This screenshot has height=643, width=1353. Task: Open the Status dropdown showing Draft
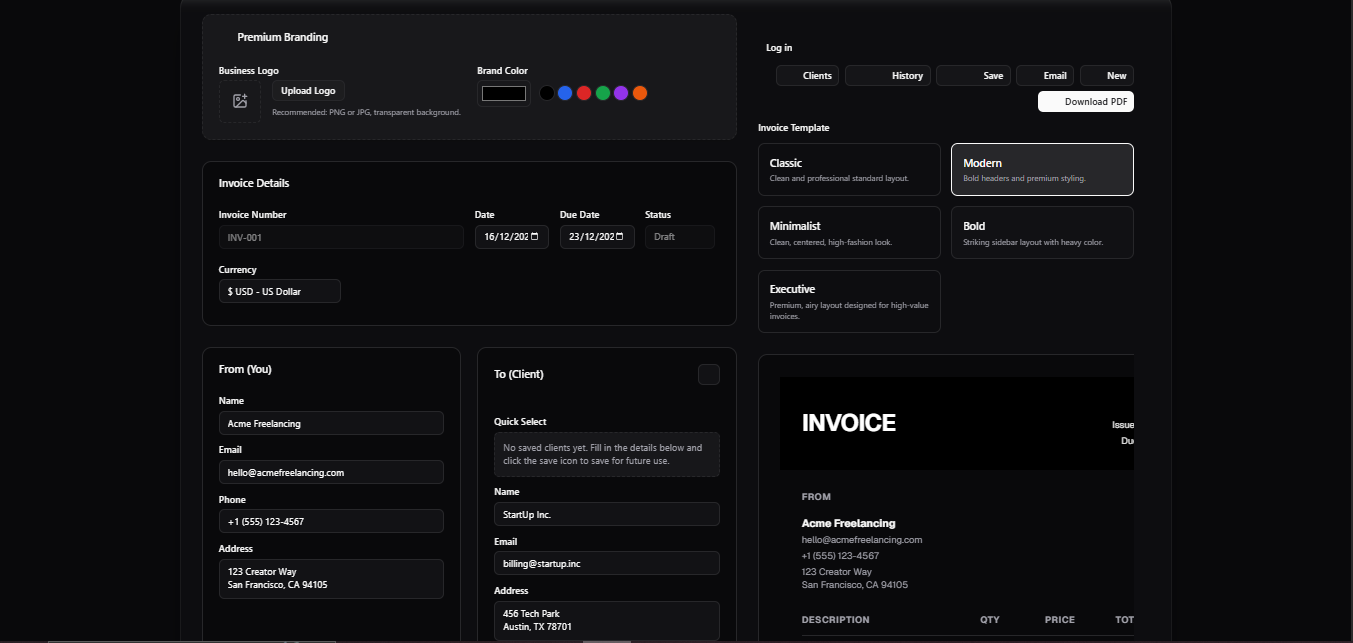679,237
